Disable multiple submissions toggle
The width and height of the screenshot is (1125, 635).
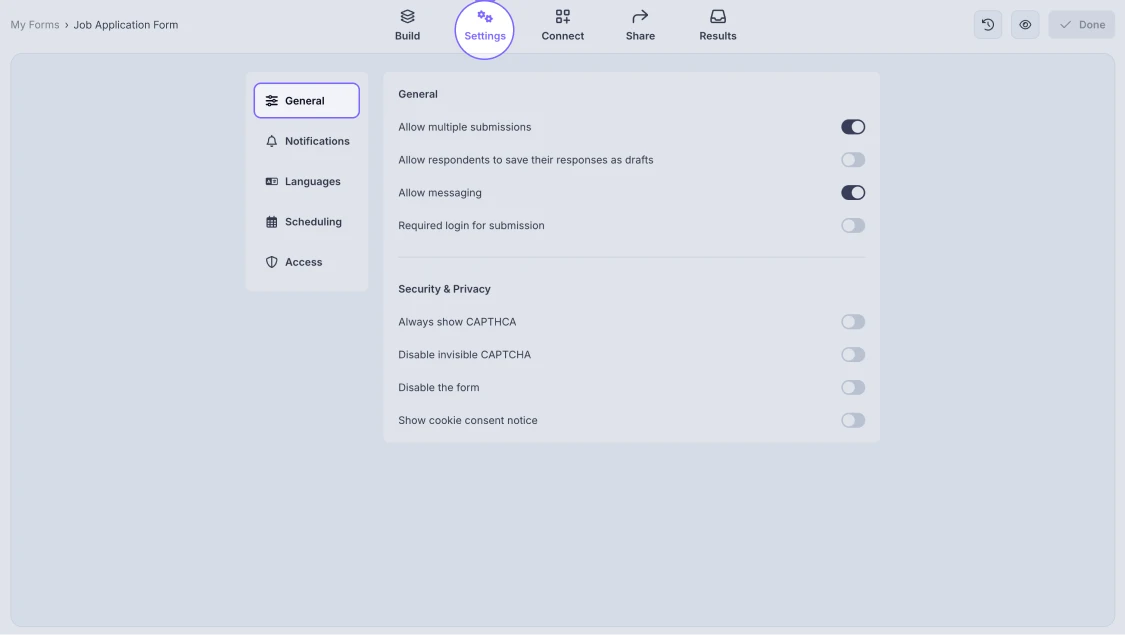point(853,126)
